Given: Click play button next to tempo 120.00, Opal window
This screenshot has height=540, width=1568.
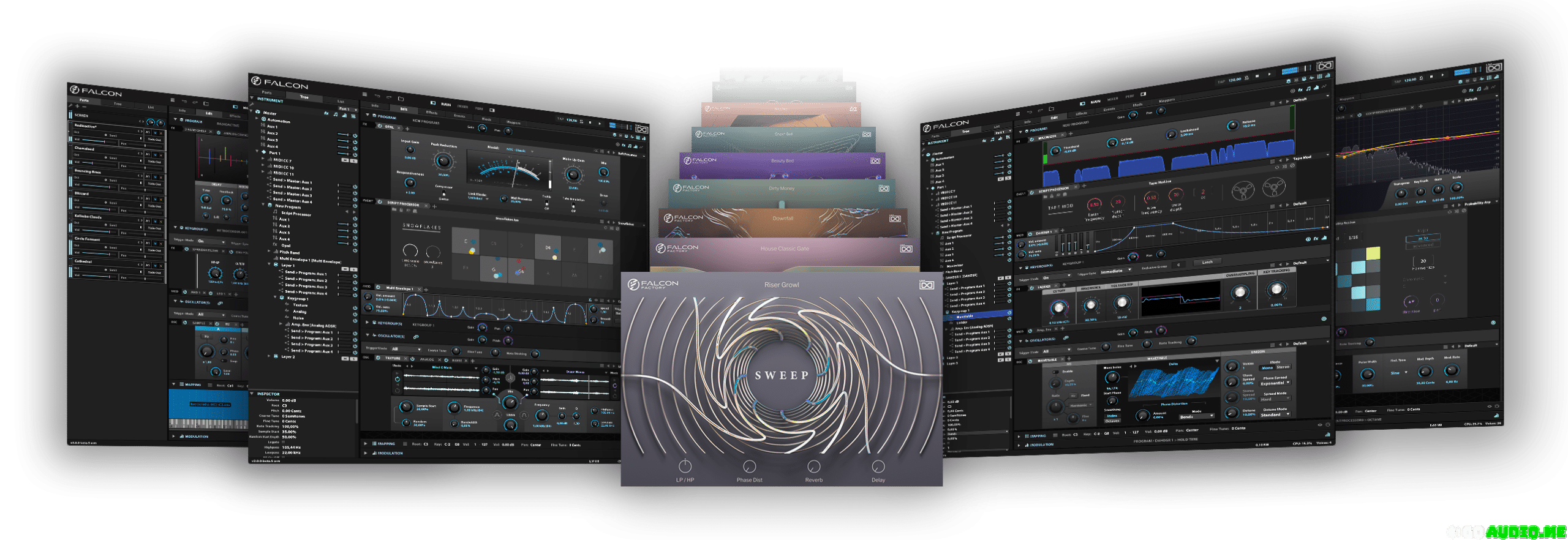Looking at the screenshot, I should (x=600, y=124).
